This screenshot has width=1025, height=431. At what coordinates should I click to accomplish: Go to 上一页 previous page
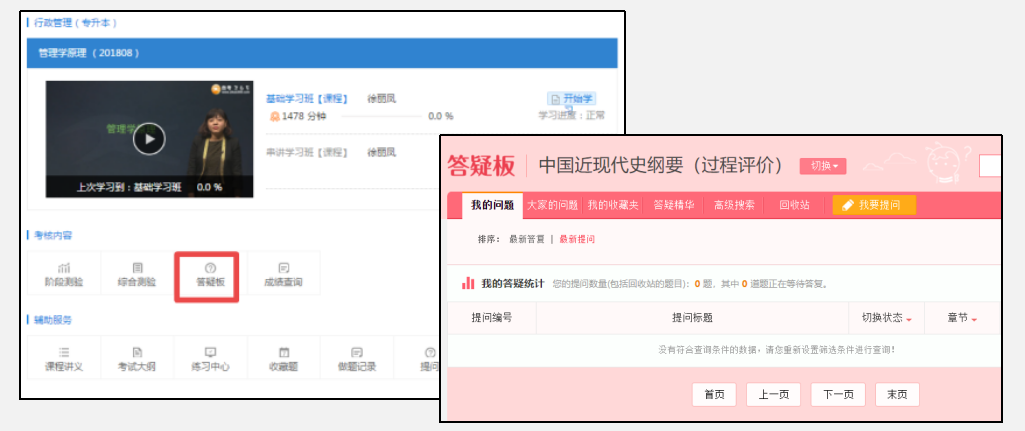tap(773, 394)
